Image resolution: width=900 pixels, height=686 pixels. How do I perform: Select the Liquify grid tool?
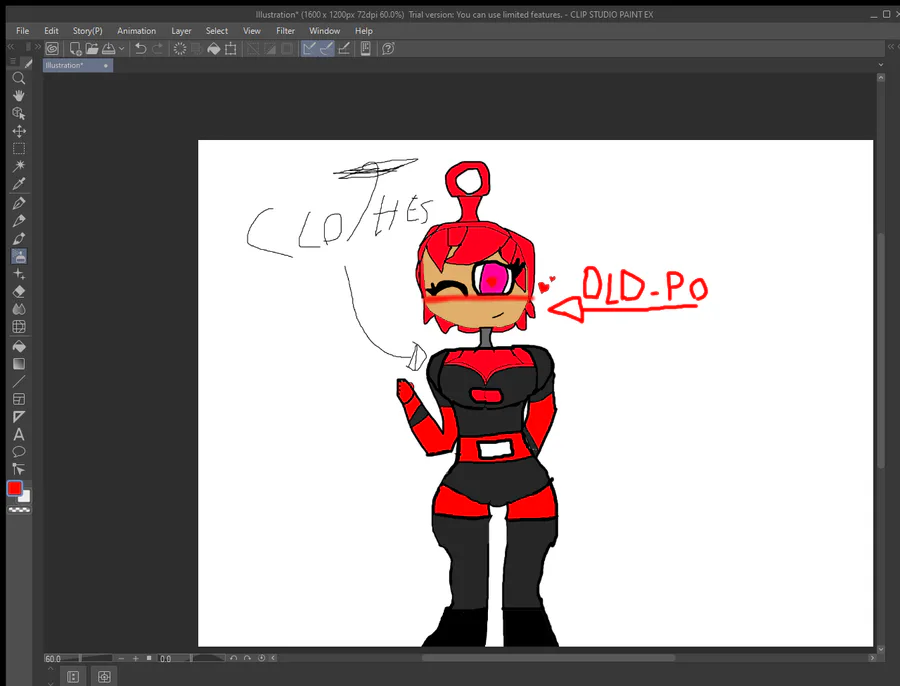pyautogui.click(x=19, y=327)
